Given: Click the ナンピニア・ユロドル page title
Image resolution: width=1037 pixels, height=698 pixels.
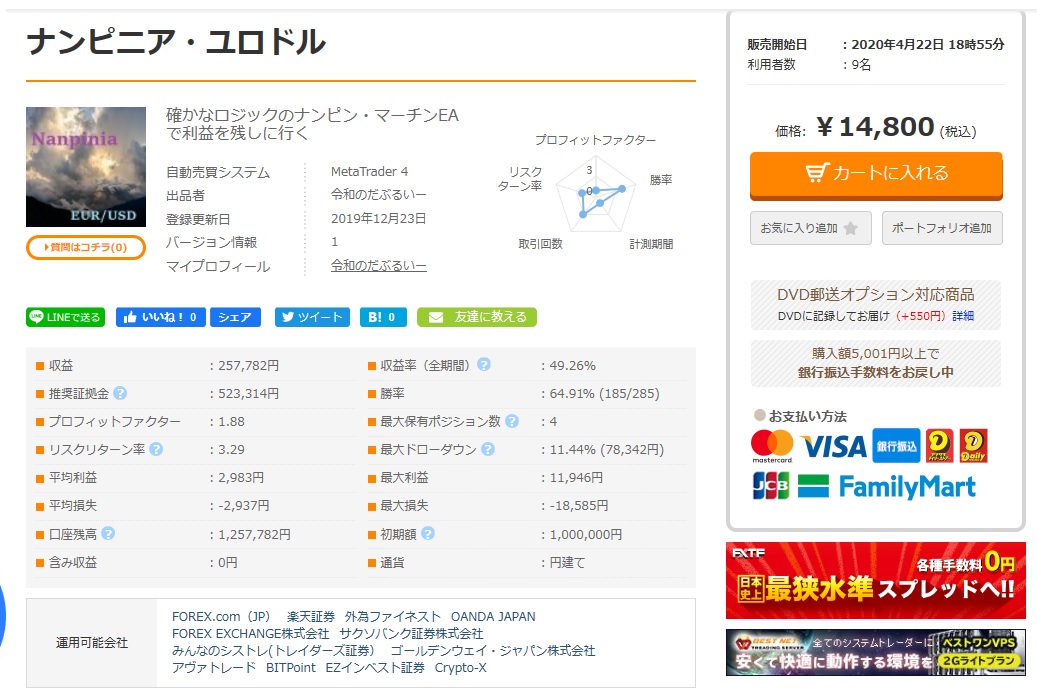Looking at the screenshot, I should click(x=176, y=42).
